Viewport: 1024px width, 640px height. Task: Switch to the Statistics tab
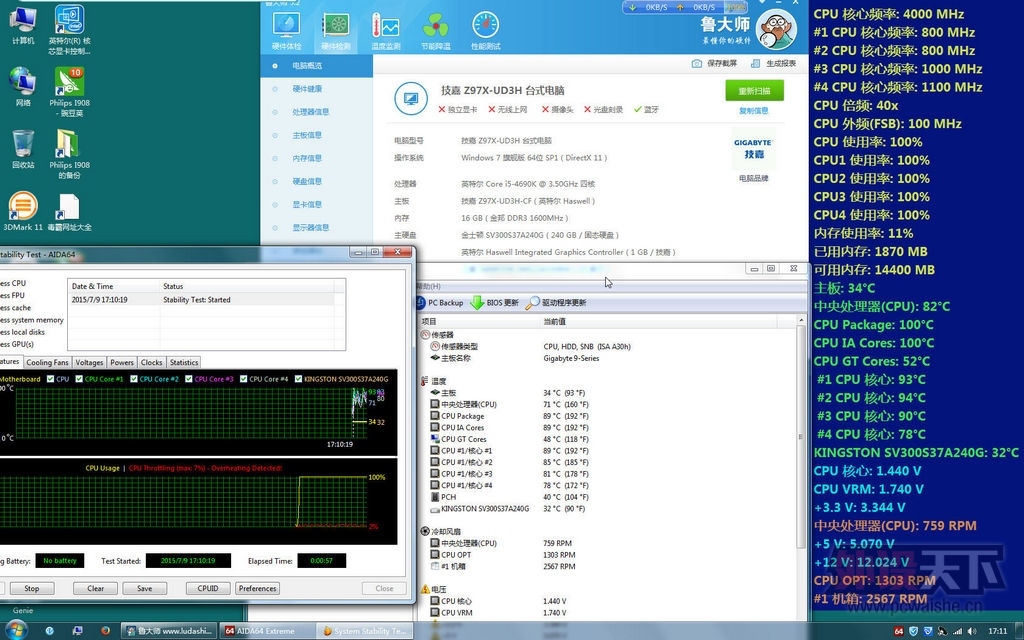[x=184, y=362]
